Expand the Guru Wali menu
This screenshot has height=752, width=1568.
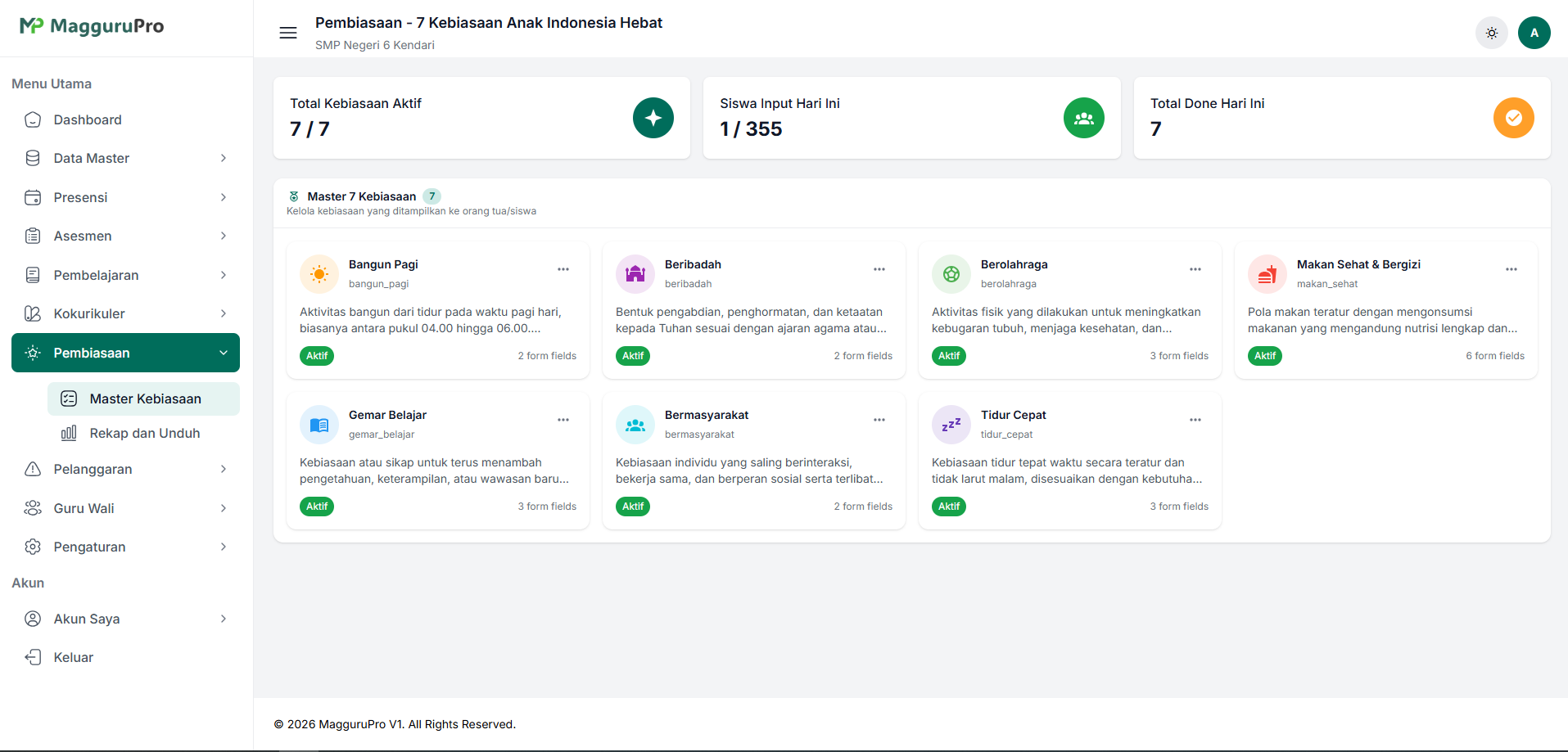126,508
